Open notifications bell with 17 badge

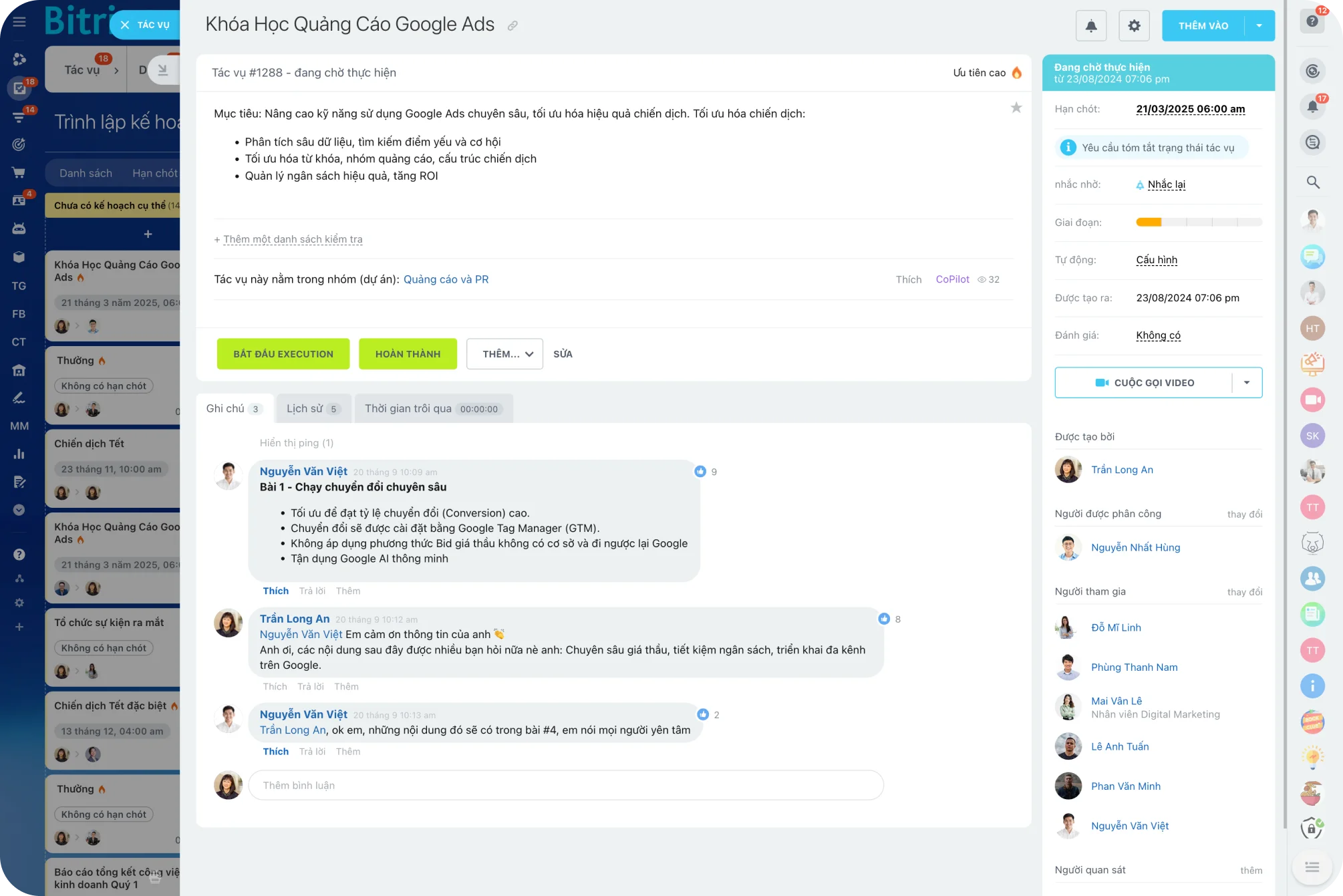point(1312,106)
